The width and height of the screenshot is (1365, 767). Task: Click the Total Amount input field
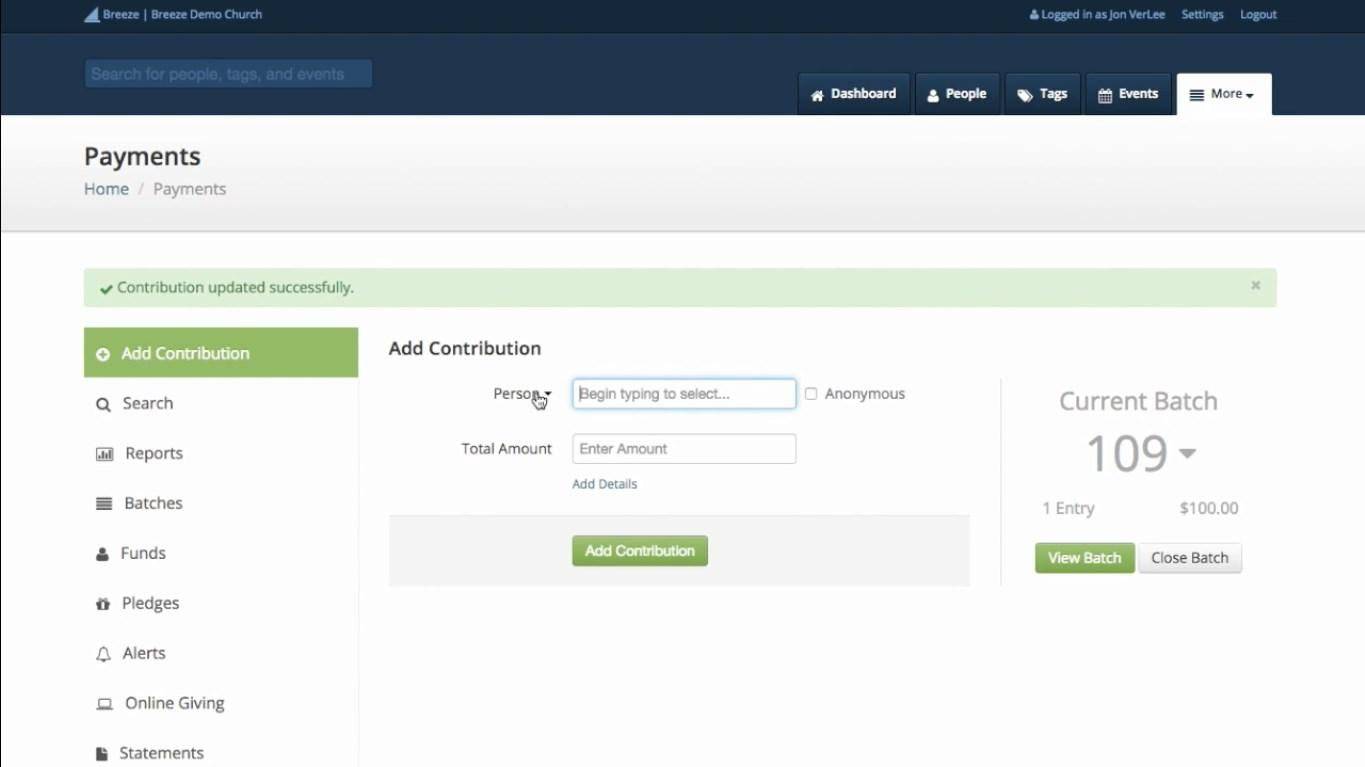[x=684, y=449]
